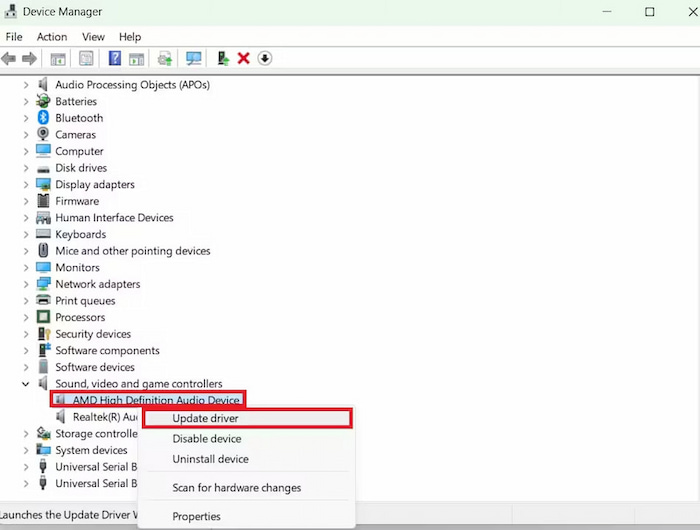This screenshot has height=530, width=700.
Task: Select the Disk drives label
Action: (81, 168)
